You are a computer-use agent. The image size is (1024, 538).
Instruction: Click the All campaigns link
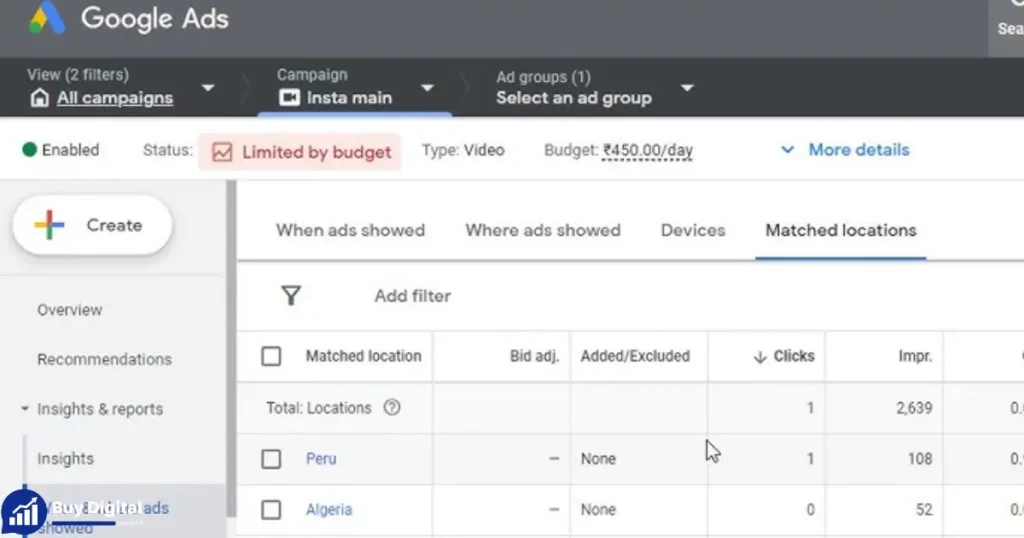point(115,98)
